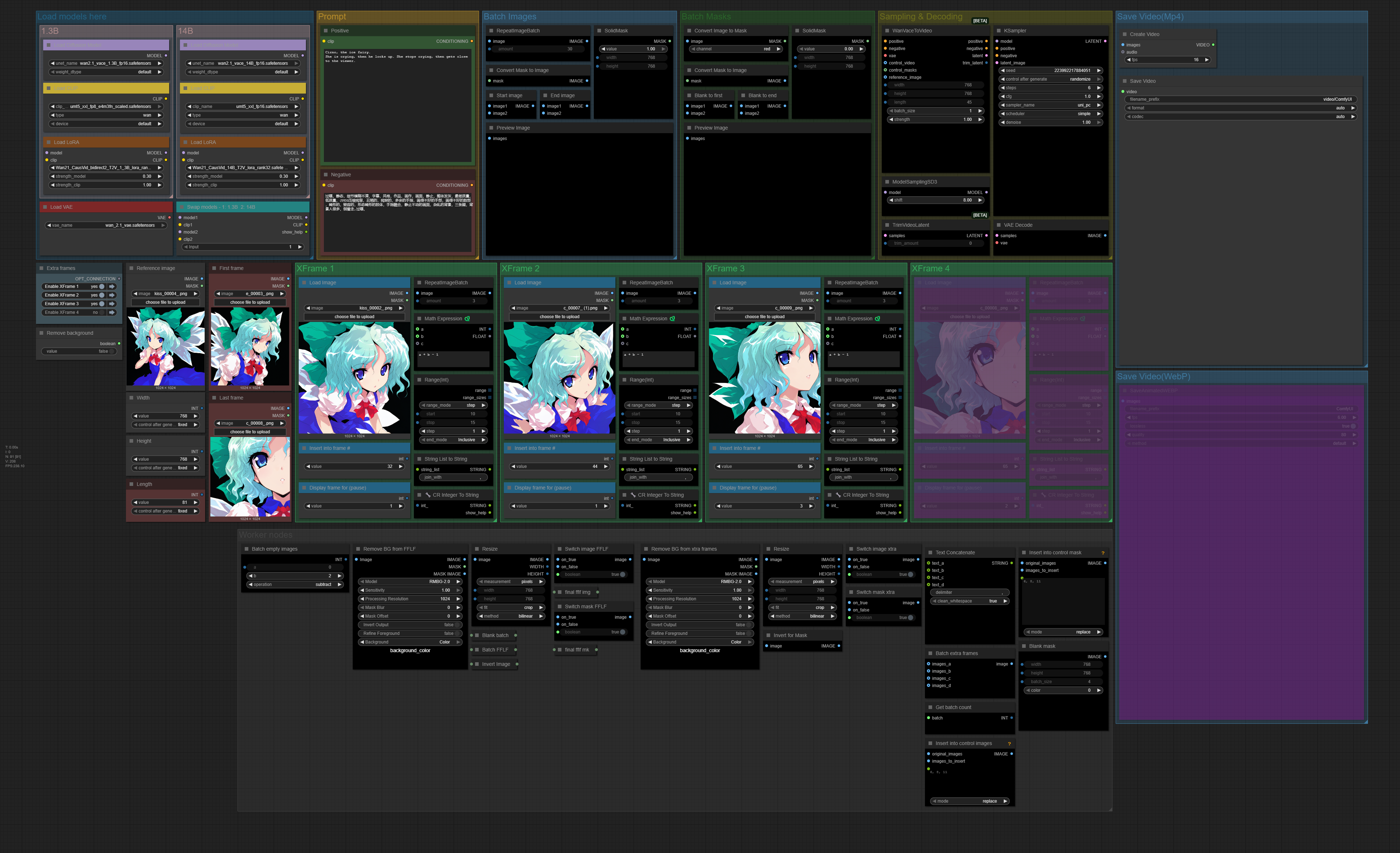Click choose file to upload in XFrame 2
1400x853 pixels.
click(559, 316)
